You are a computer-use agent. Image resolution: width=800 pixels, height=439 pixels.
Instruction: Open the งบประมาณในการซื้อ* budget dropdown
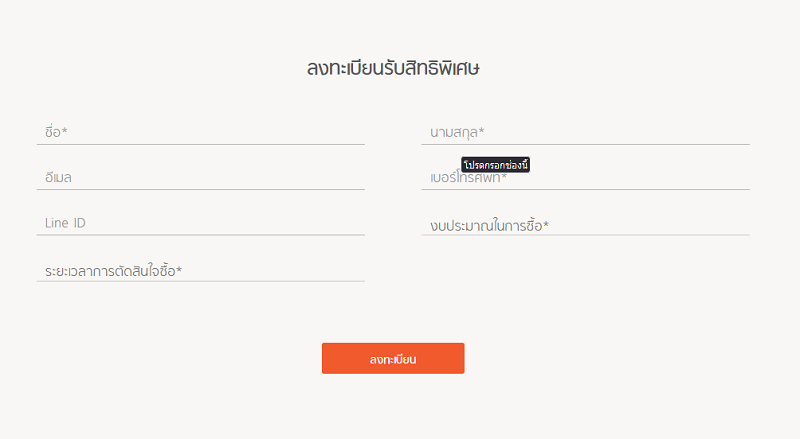585,225
